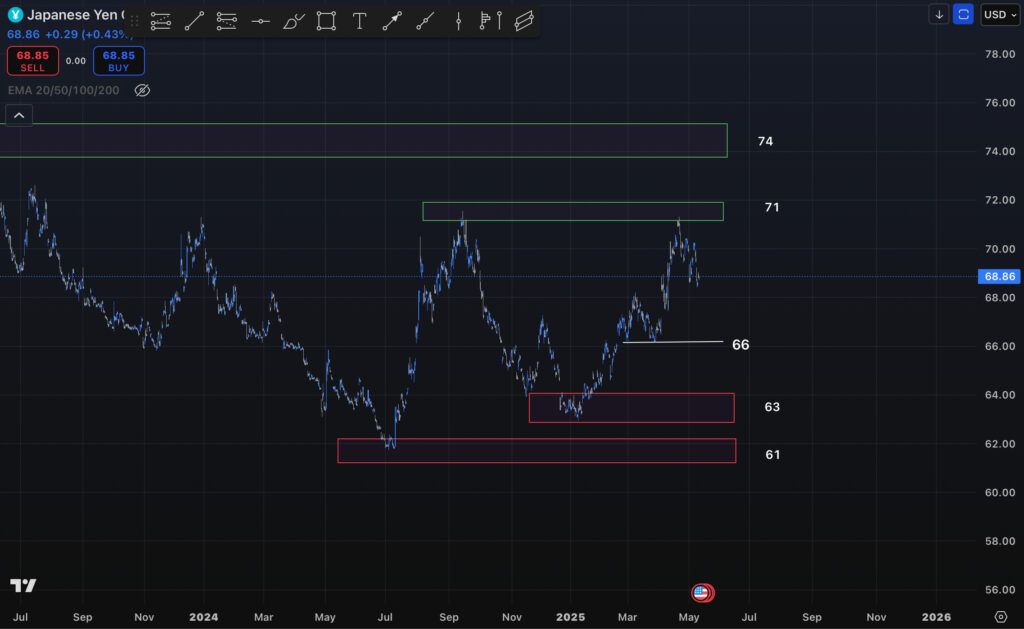
Task: Select the Text annotation tool
Action: [359, 20]
